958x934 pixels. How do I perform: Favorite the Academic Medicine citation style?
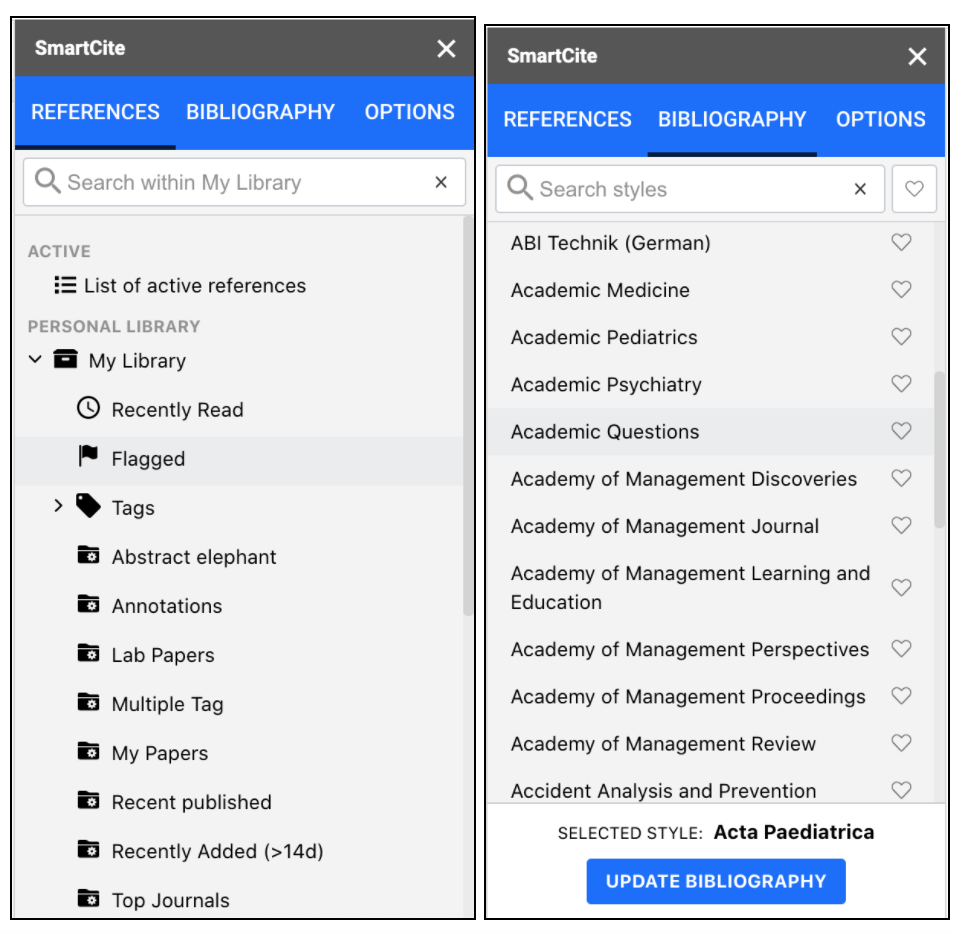click(x=901, y=290)
